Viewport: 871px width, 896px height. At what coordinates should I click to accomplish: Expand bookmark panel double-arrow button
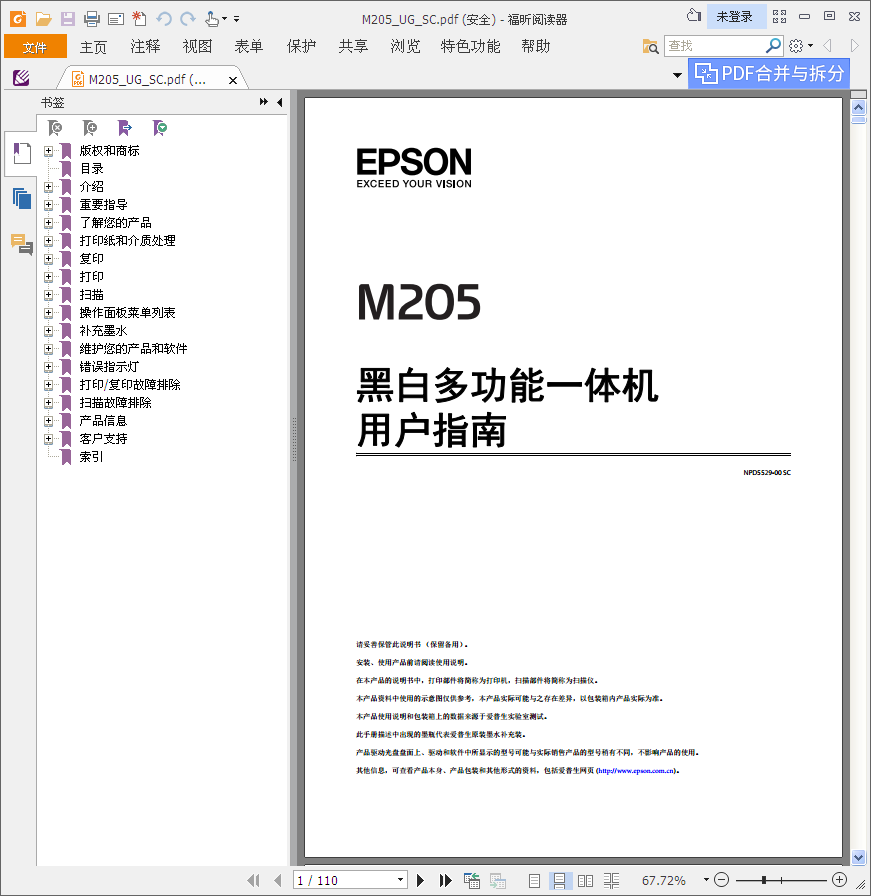pyautogui.click(x=263, y=102)
